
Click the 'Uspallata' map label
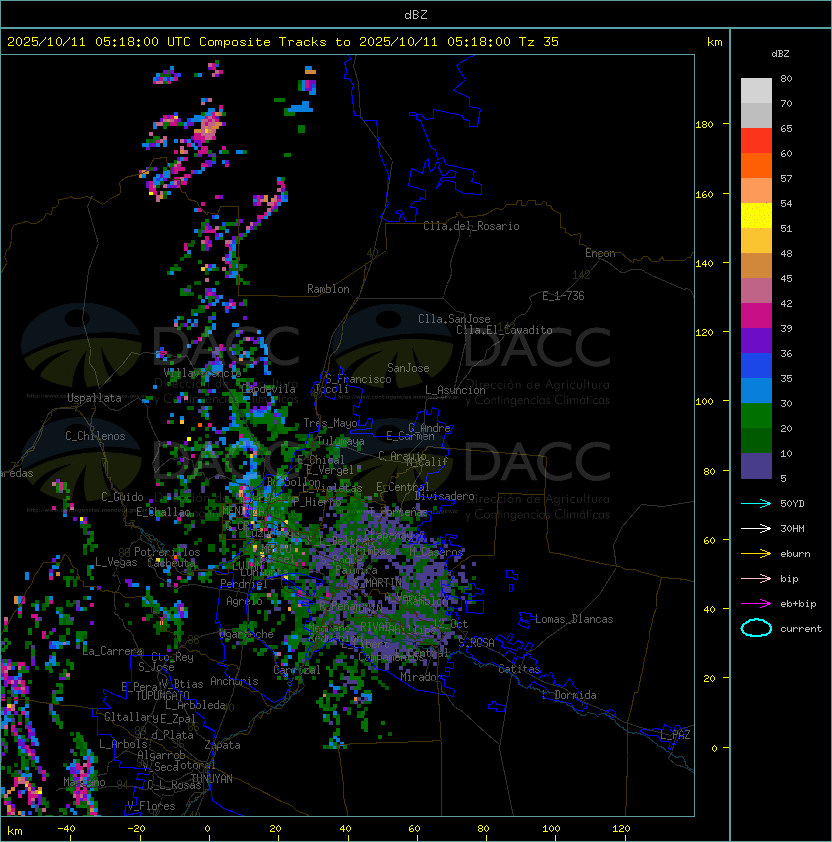click(95, 398)
